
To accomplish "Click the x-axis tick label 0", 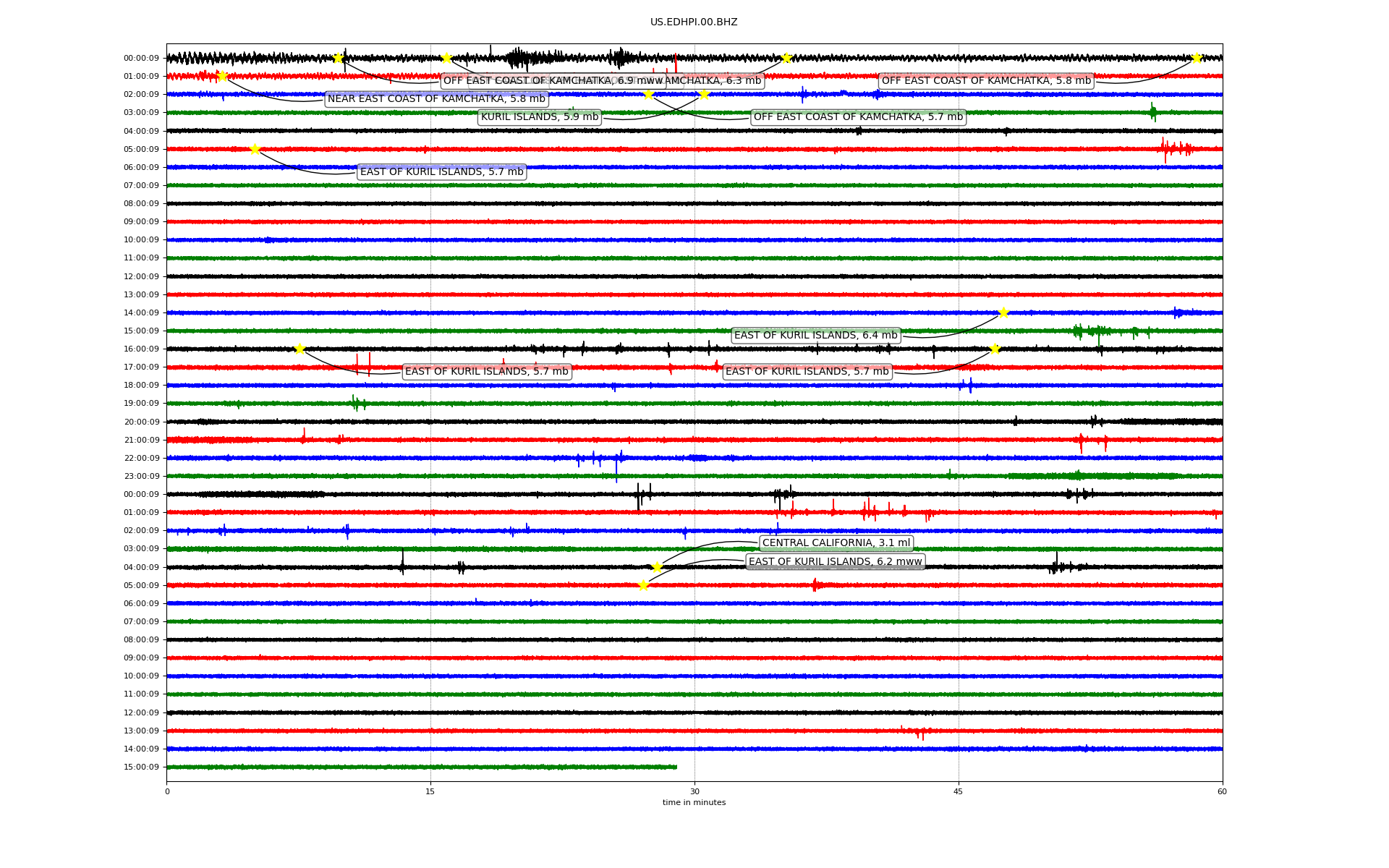I will pos(167,792).
